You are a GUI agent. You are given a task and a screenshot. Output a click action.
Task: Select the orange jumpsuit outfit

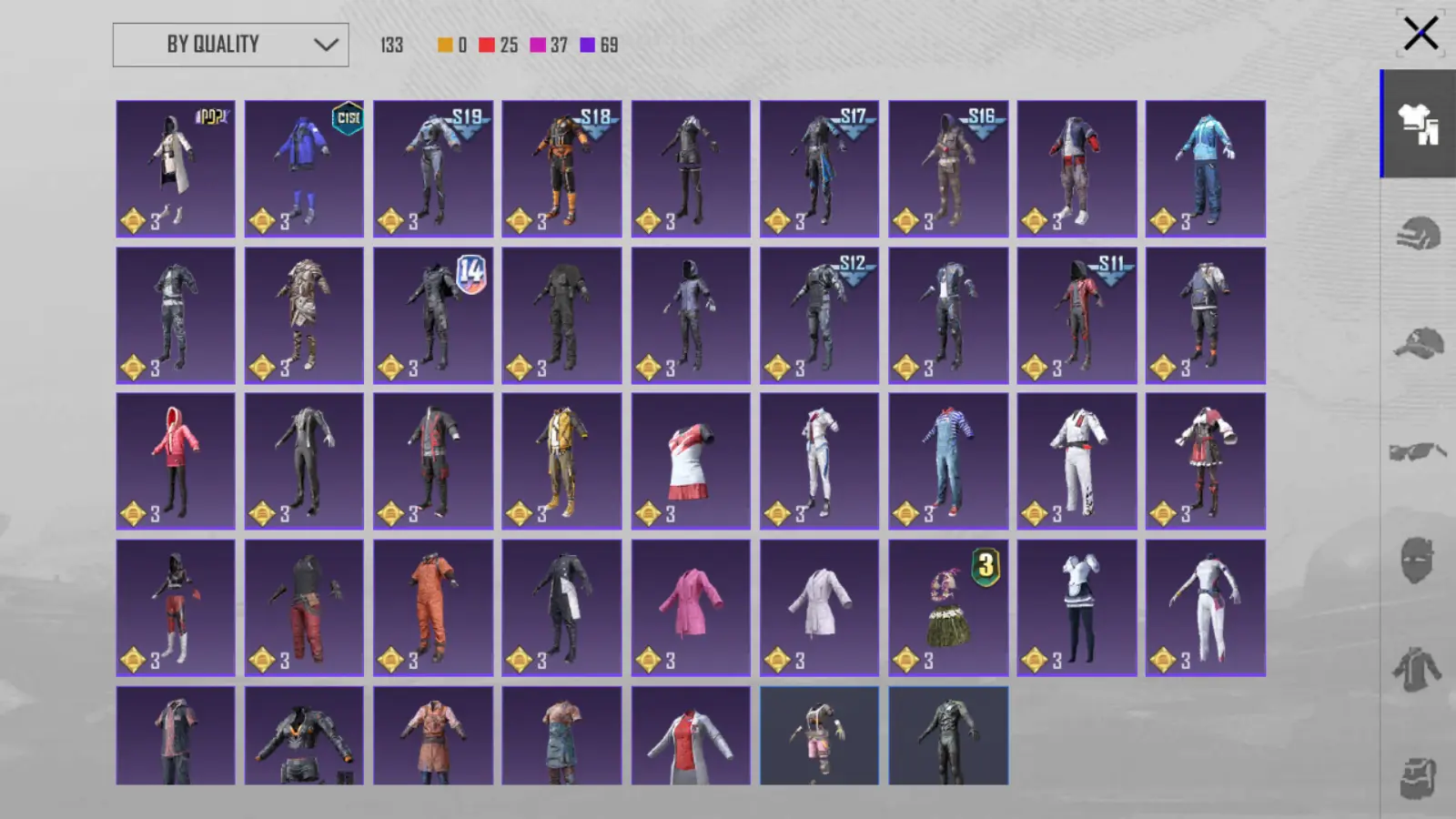tap(433, 608)
